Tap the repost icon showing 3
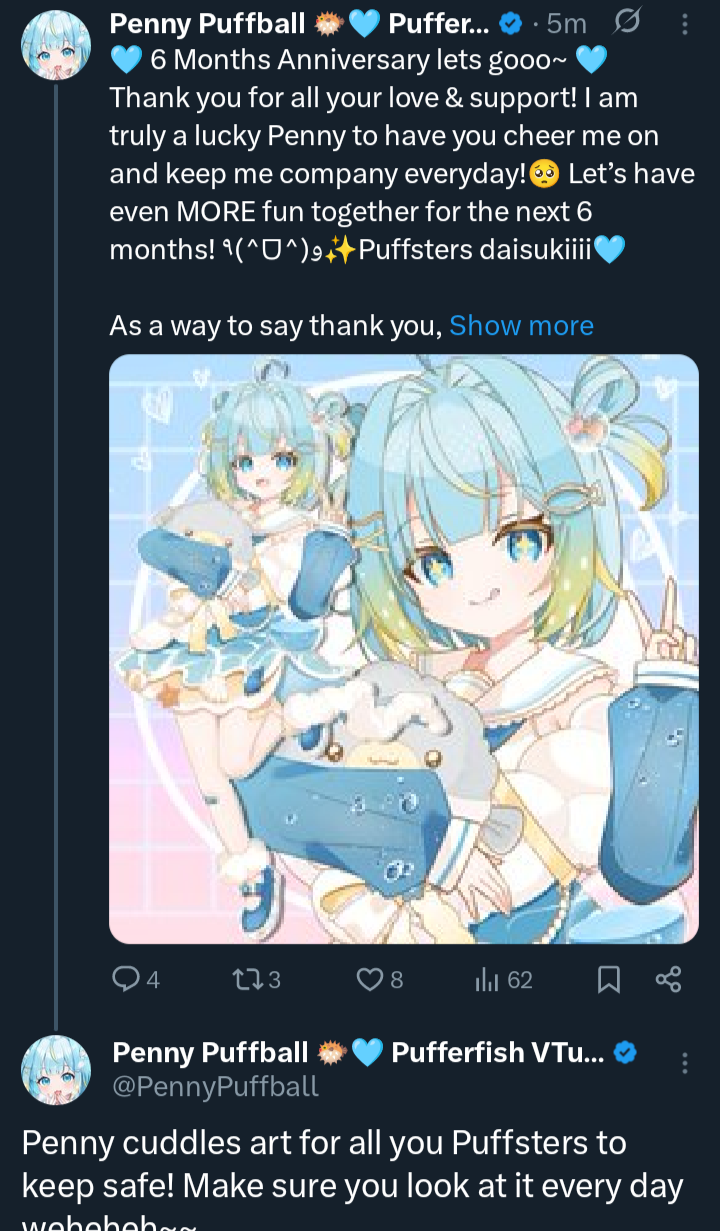 [x=256, y=979]
